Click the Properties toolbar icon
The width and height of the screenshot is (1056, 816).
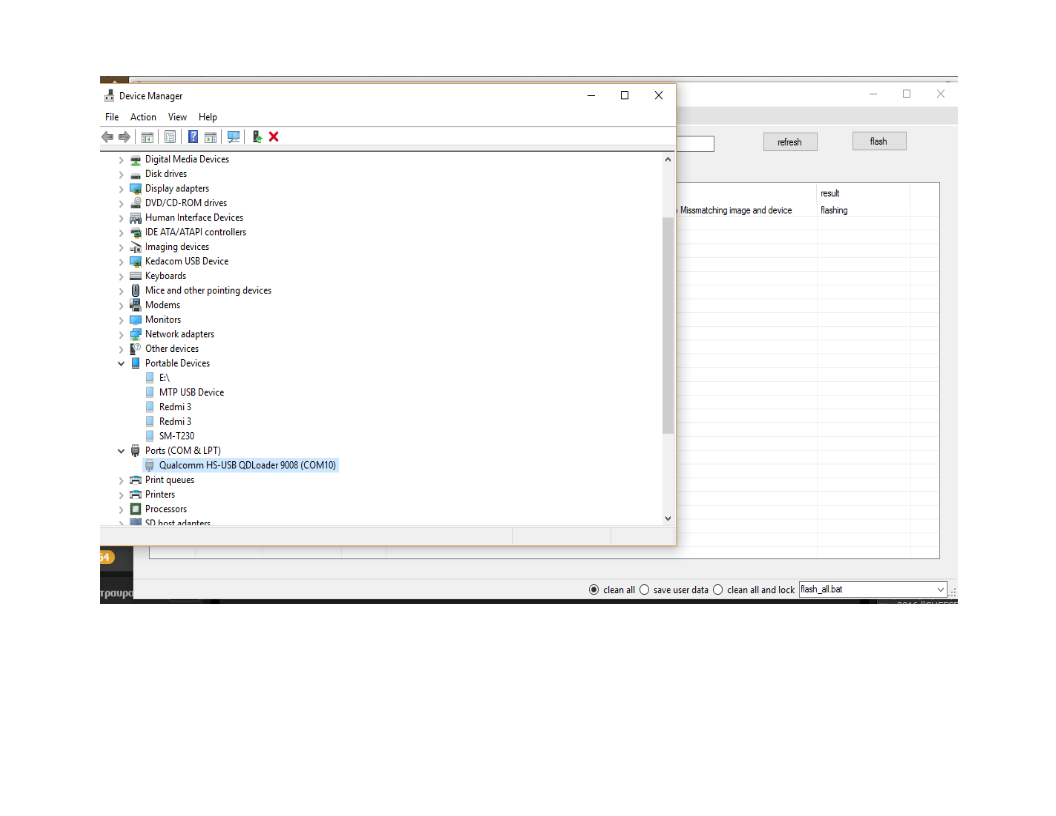click(170, 137)
